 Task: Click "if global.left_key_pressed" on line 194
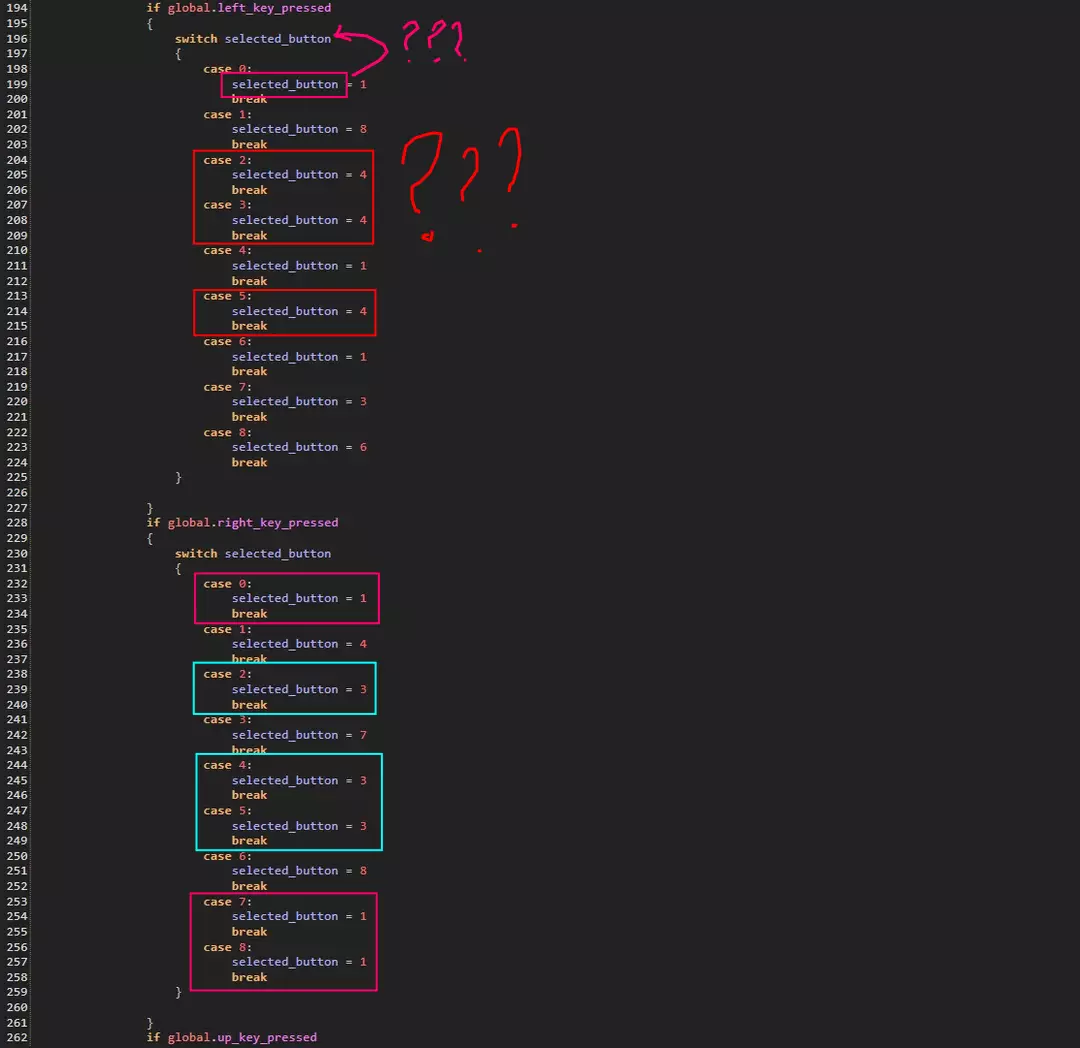[x=239, y=8]
